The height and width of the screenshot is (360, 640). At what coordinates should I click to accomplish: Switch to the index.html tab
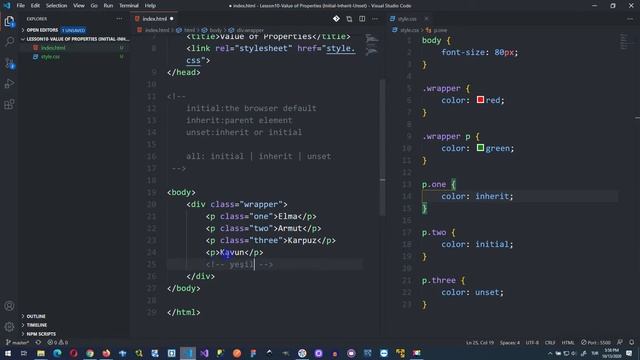(154, 19)
